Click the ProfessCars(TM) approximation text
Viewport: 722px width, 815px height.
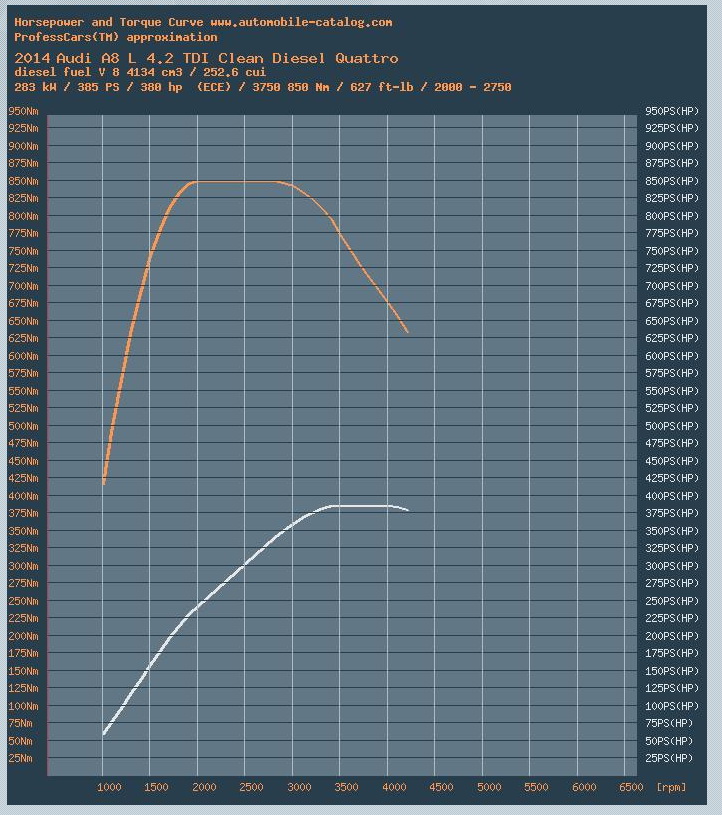115,37
